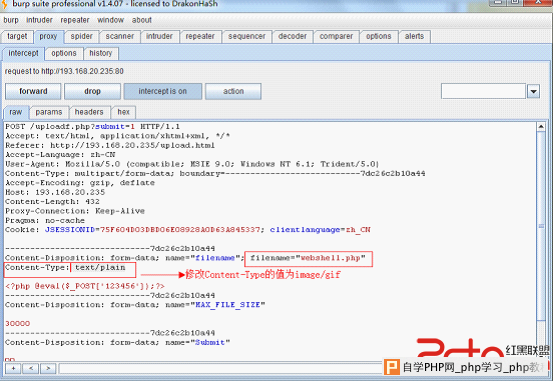Click the forward button
The image size is (553, 381).
pos(33,91)
